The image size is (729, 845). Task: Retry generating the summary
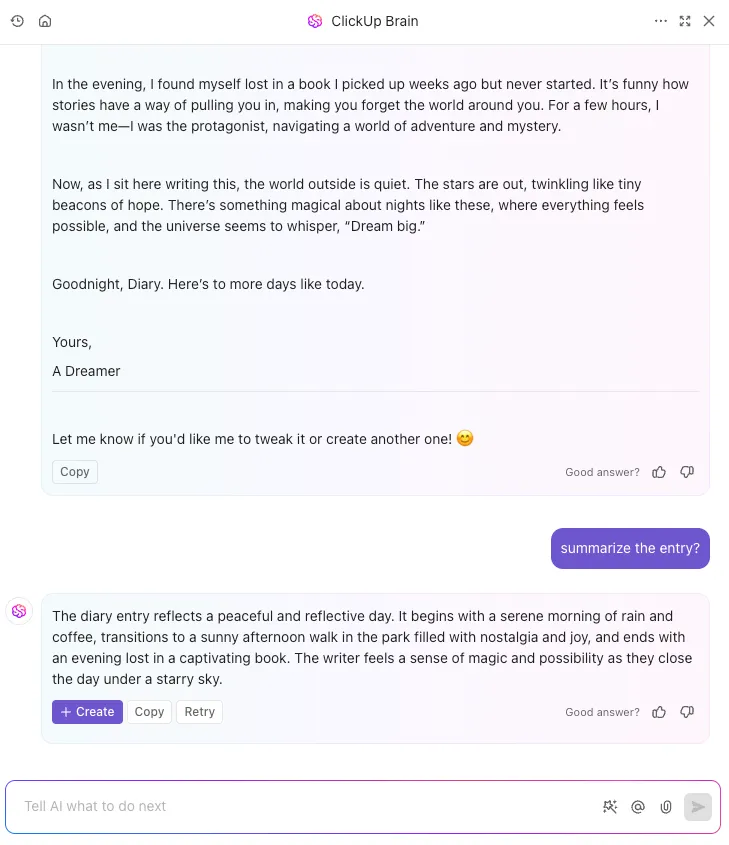[x=199, y=712]
